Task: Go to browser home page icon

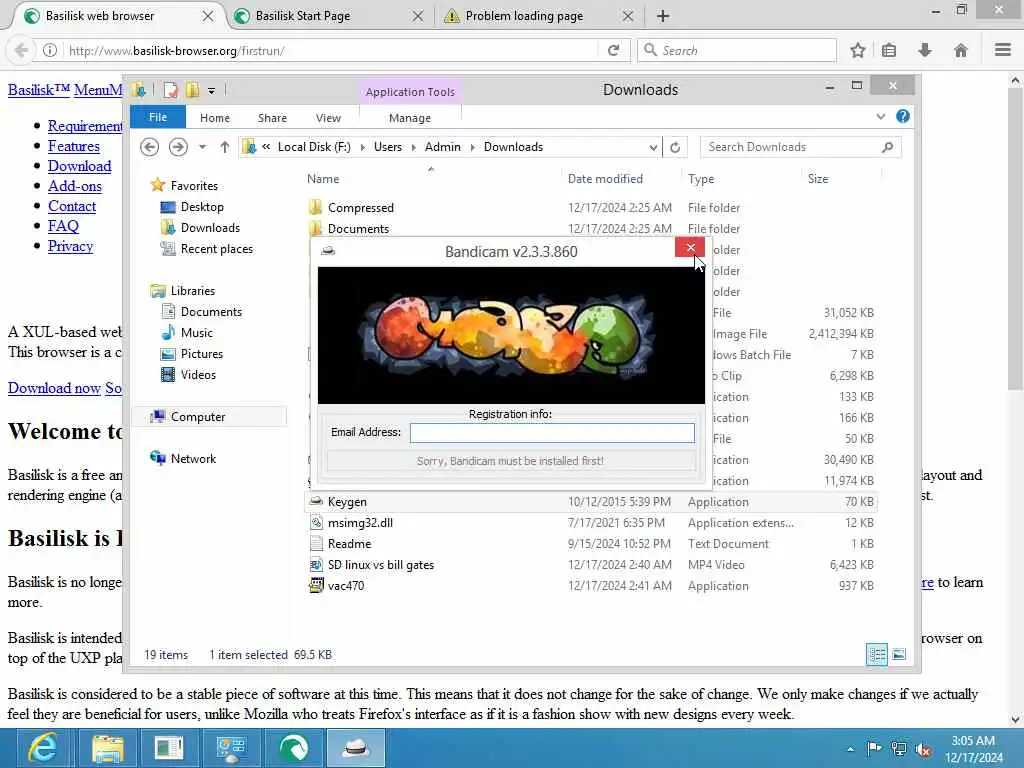Action: pos(961,50)
